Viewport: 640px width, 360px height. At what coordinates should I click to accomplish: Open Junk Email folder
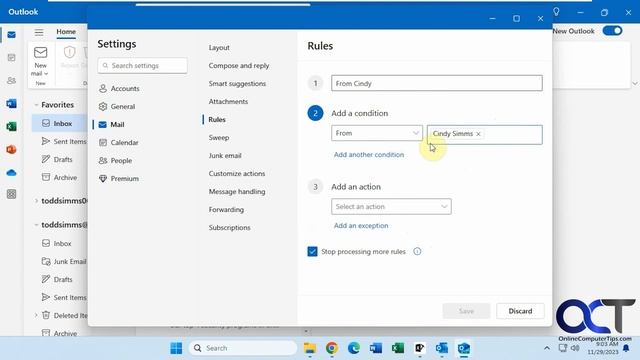[x=64, y=261]
